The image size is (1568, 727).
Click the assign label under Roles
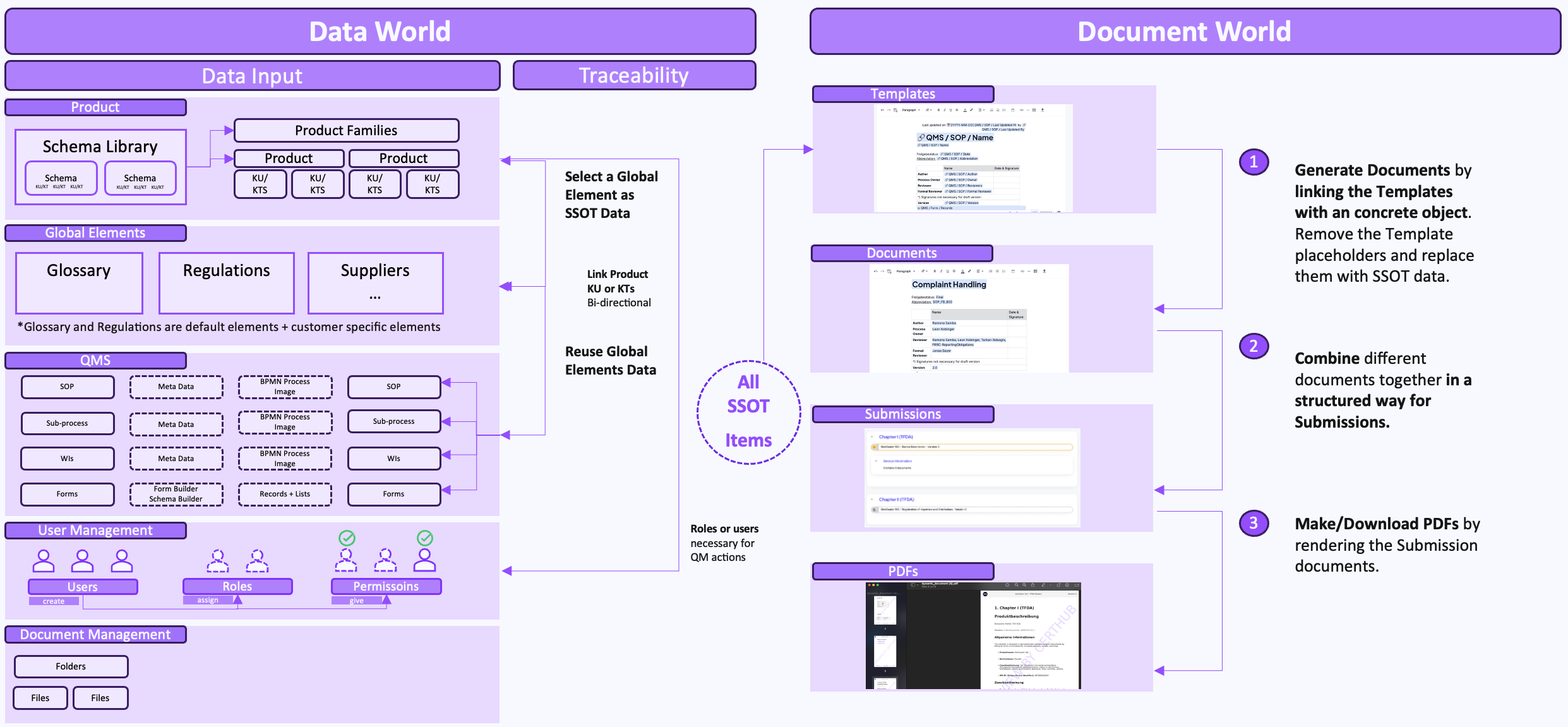point(208,600)
